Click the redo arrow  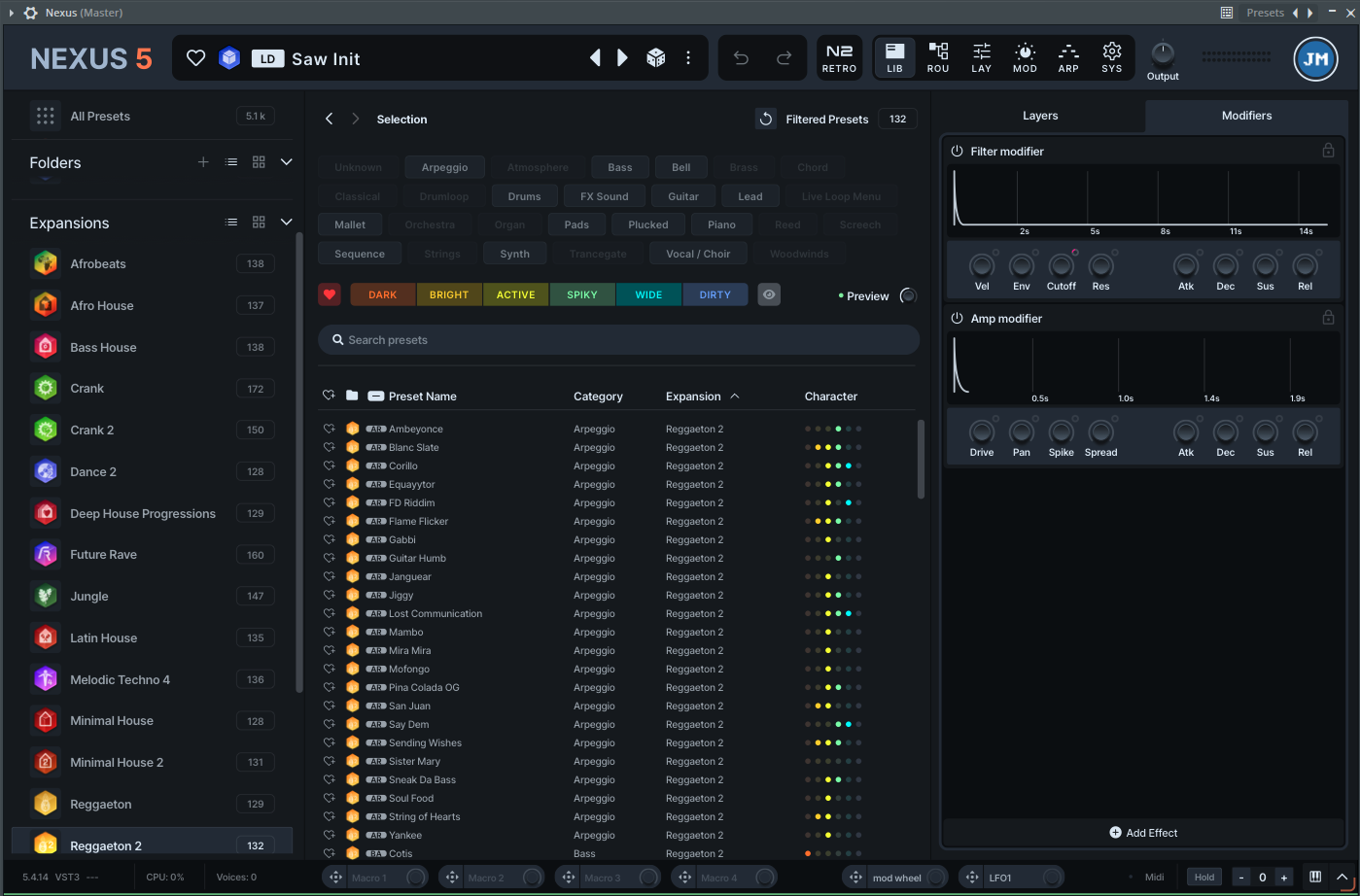(784, 58)
